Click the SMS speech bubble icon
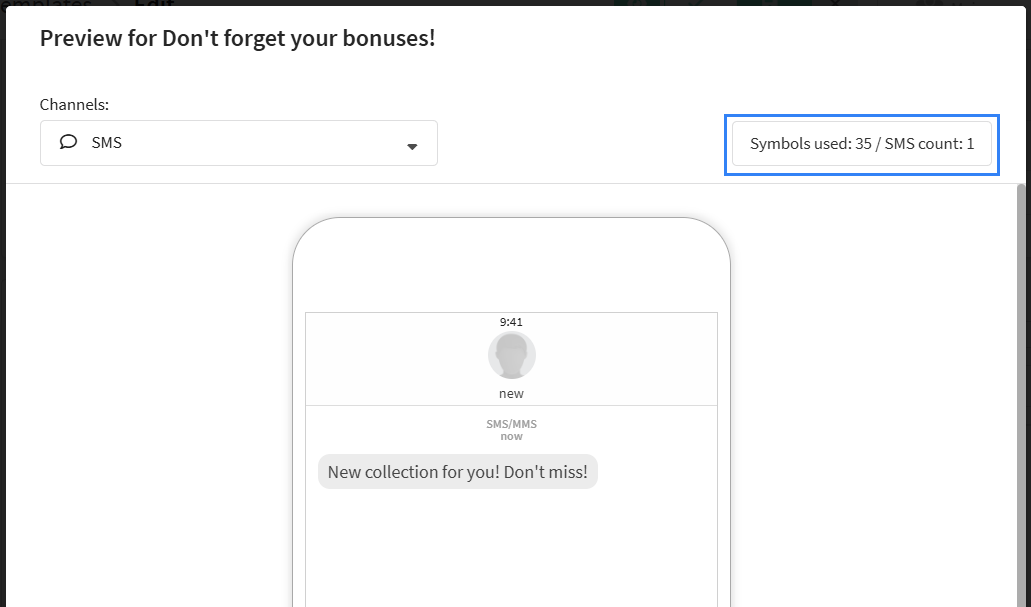The image size is (1031, 607). click(68, 142)
